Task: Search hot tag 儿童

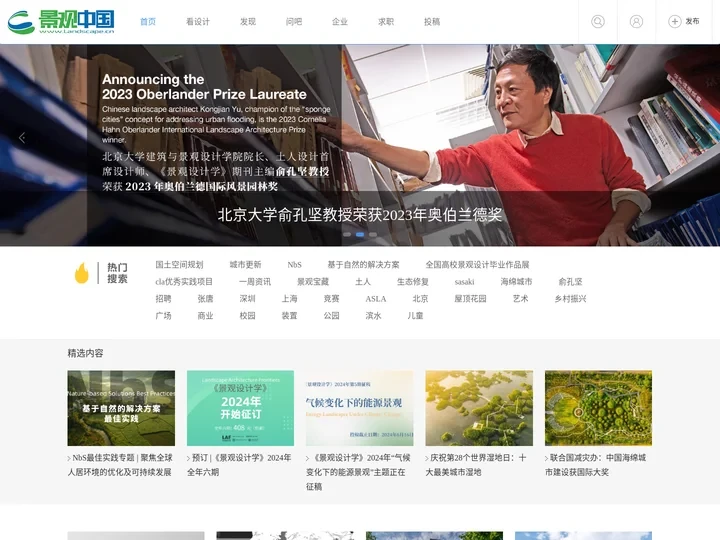Action: coord(415,315)
